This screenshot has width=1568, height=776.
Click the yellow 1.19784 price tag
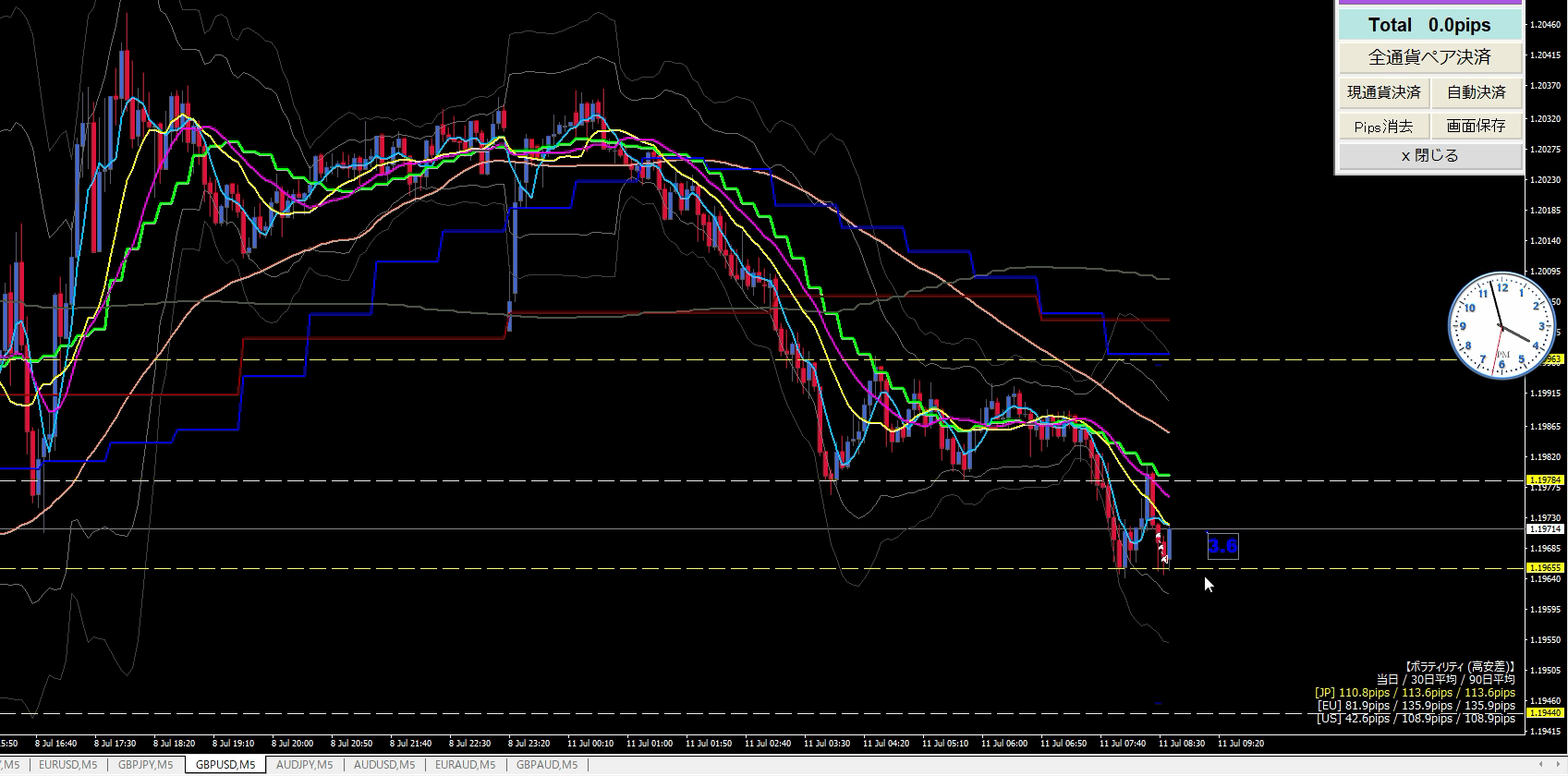click(x=1545, y=480)
